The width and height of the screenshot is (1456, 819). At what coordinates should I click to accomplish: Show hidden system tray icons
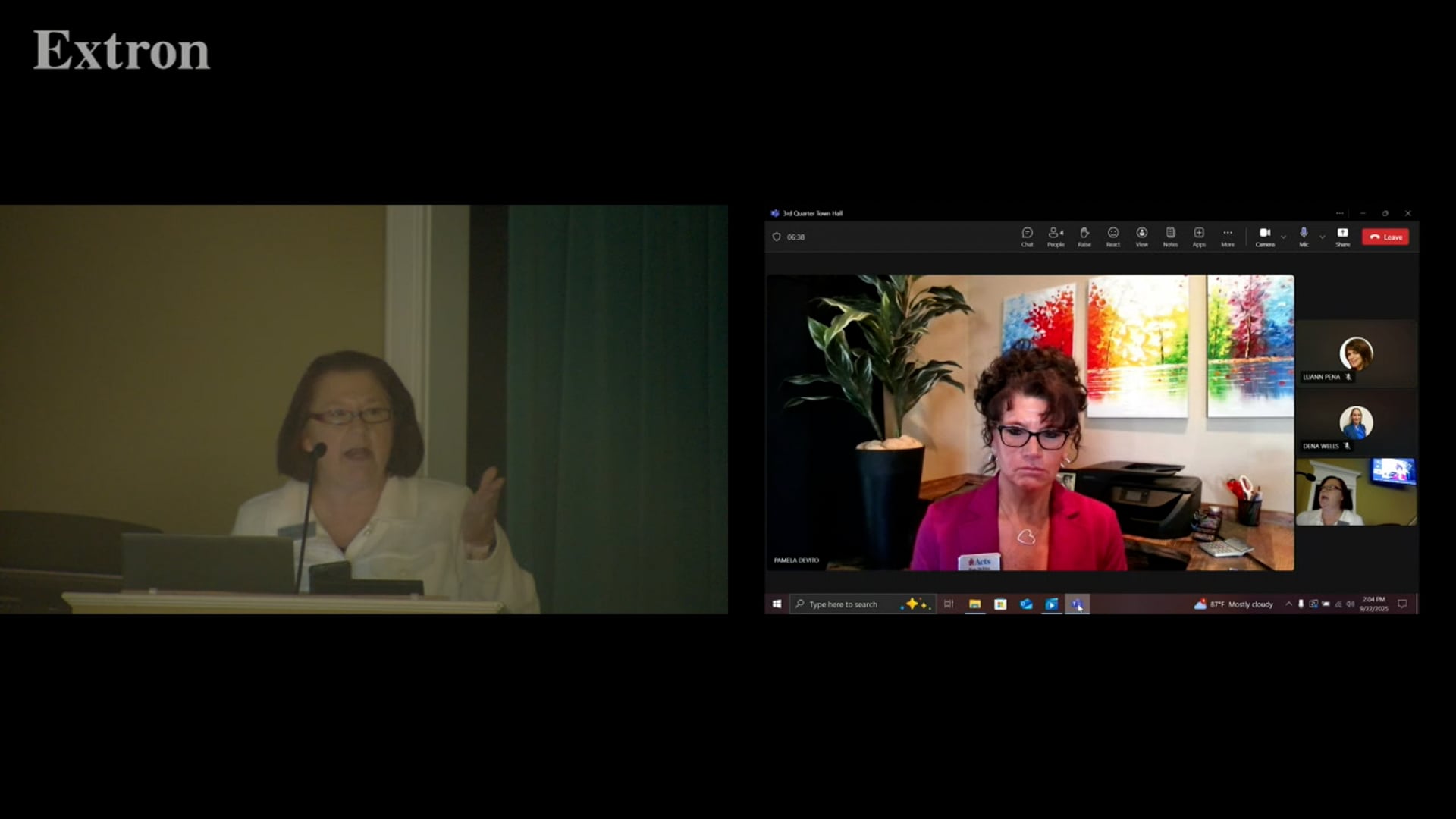pyautogui.click(x=1288, y=604)
